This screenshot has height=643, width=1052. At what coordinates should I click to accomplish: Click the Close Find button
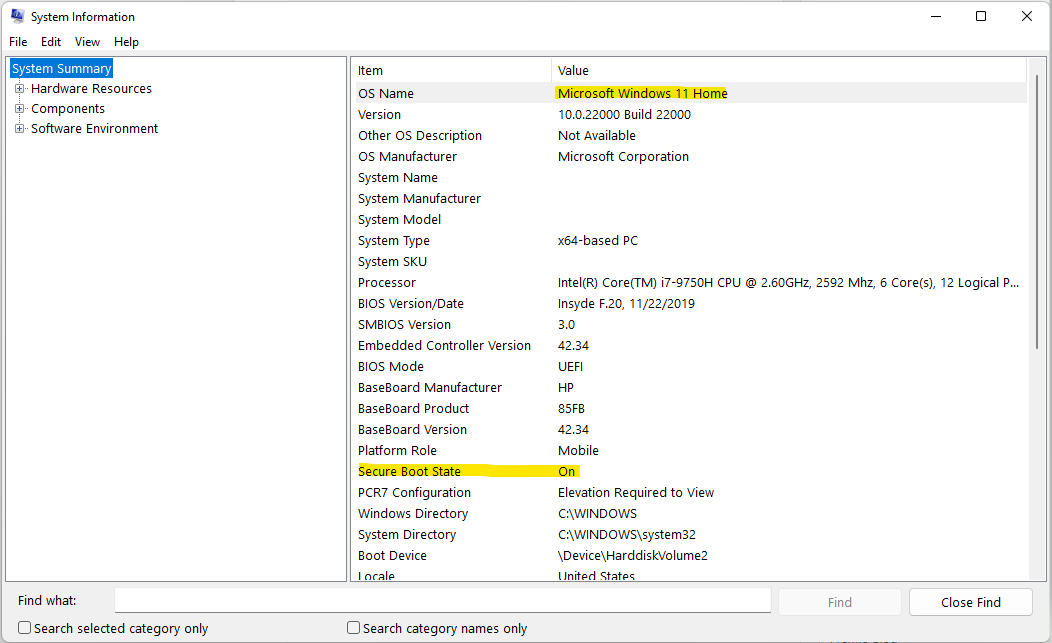tap(970, 602)
